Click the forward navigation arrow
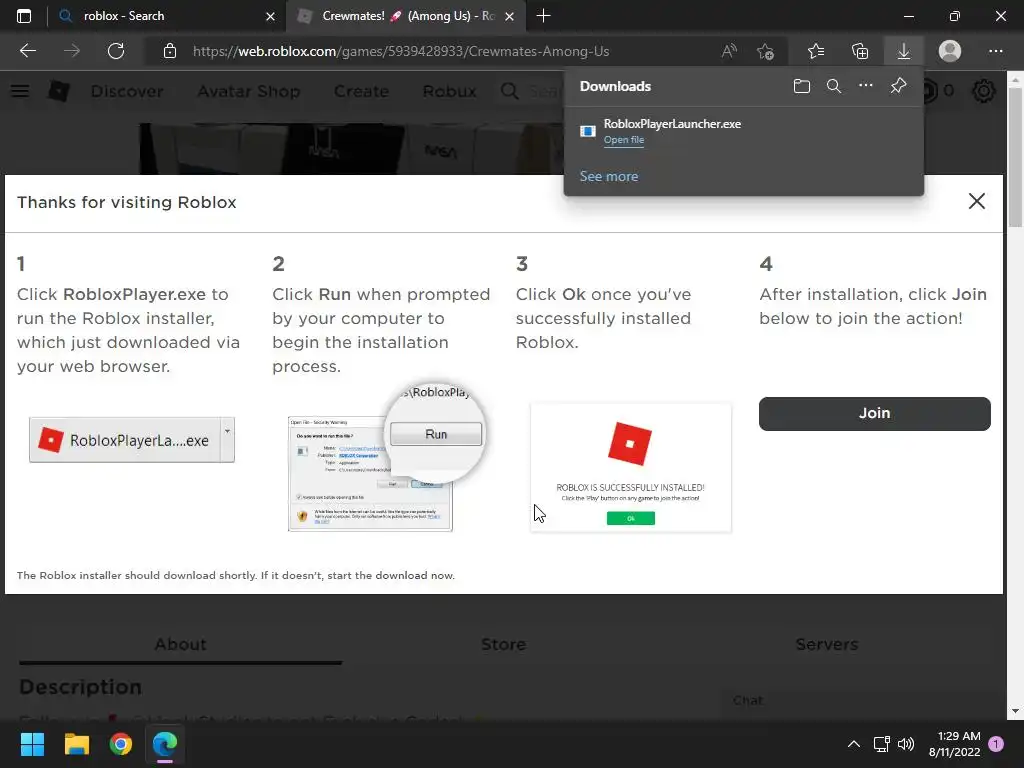This screenshot has width=1024, height=768. click(72, 51)
